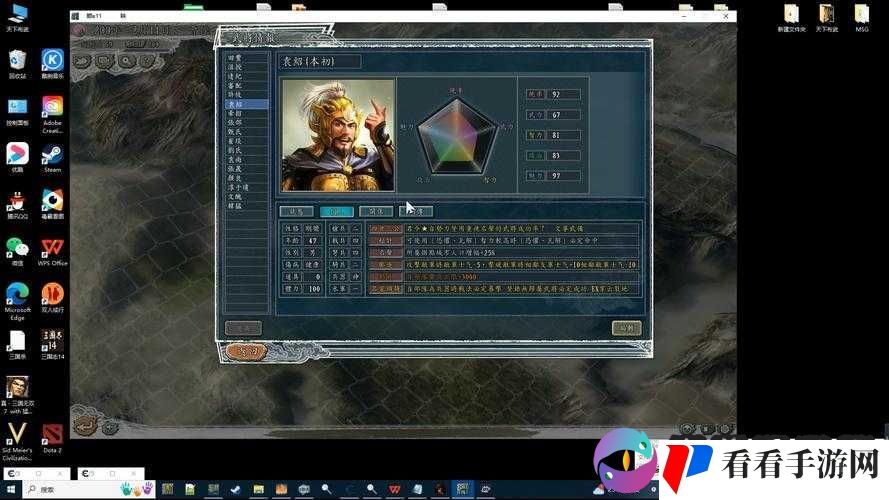
Task: Click the question-mark help icon in the game's top toolbar
Action: point(147,60)
